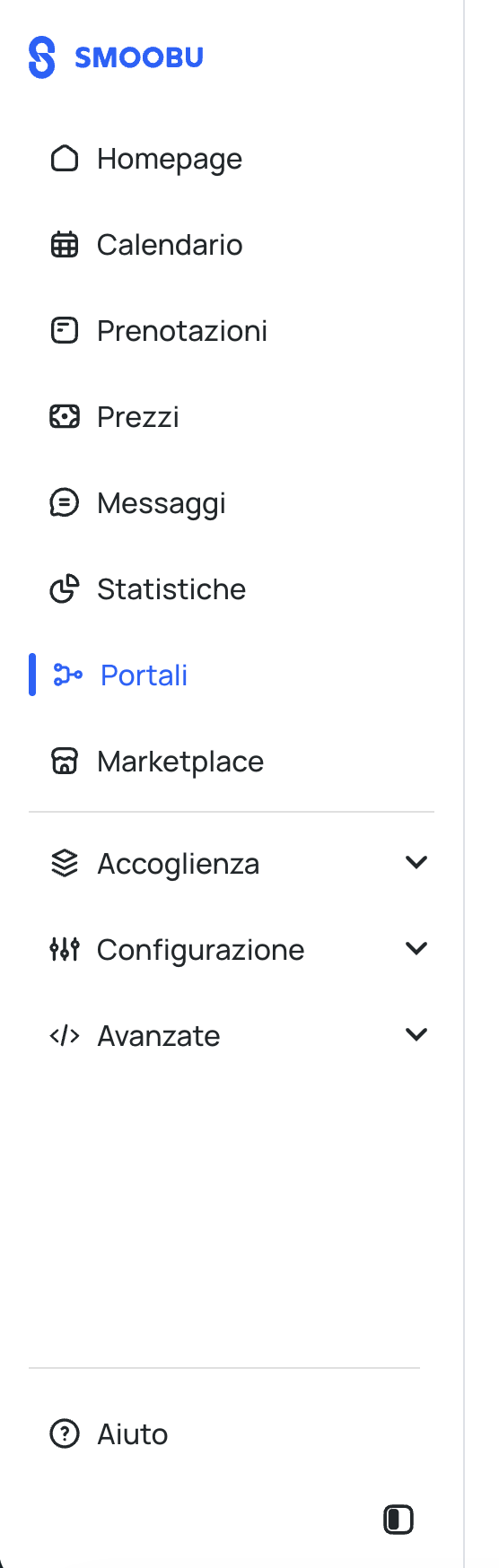Go to the Statistiche menu item
499x1568 pixels.
pos(232,589)
